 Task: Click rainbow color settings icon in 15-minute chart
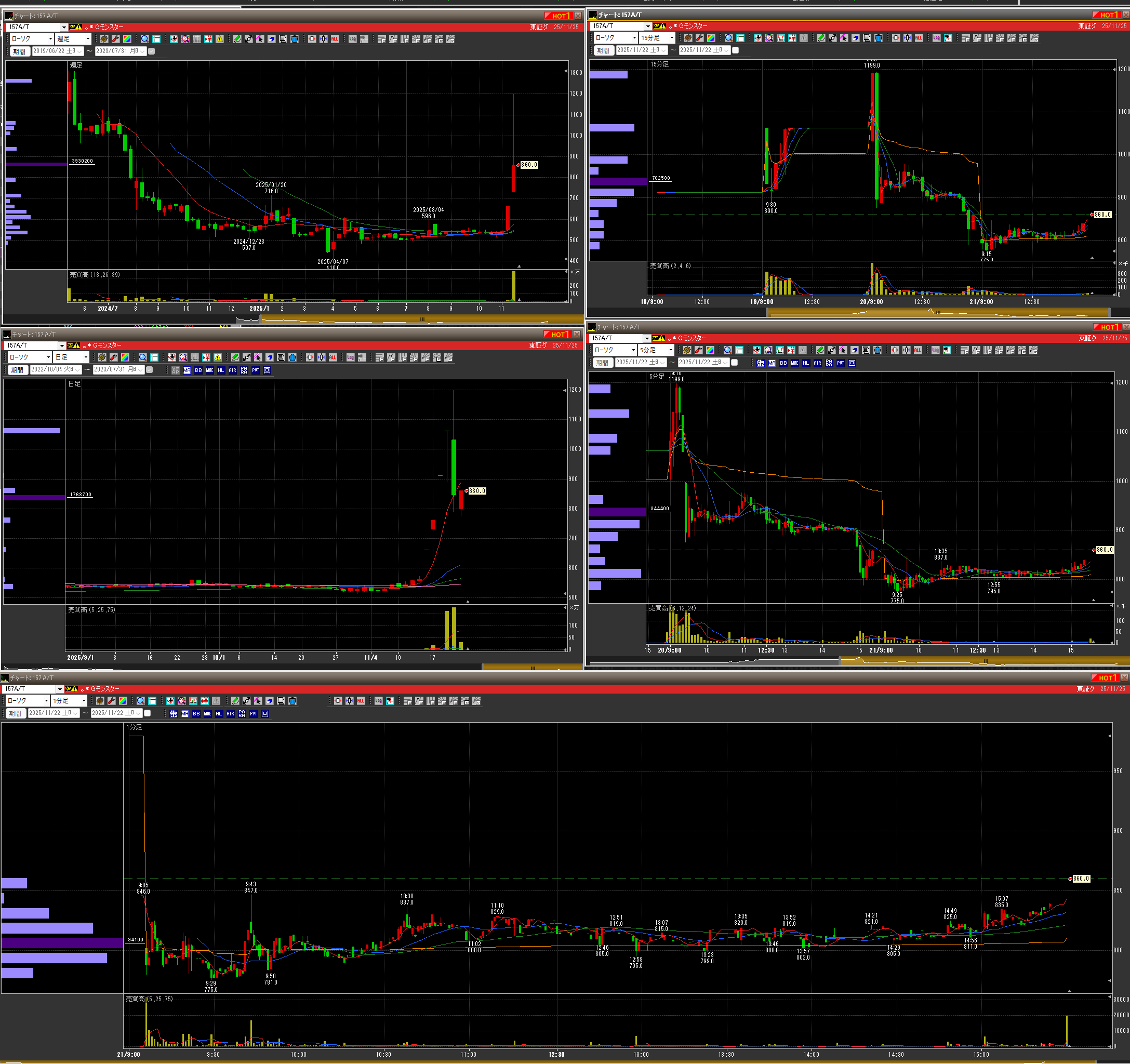[x=711, y=38]
